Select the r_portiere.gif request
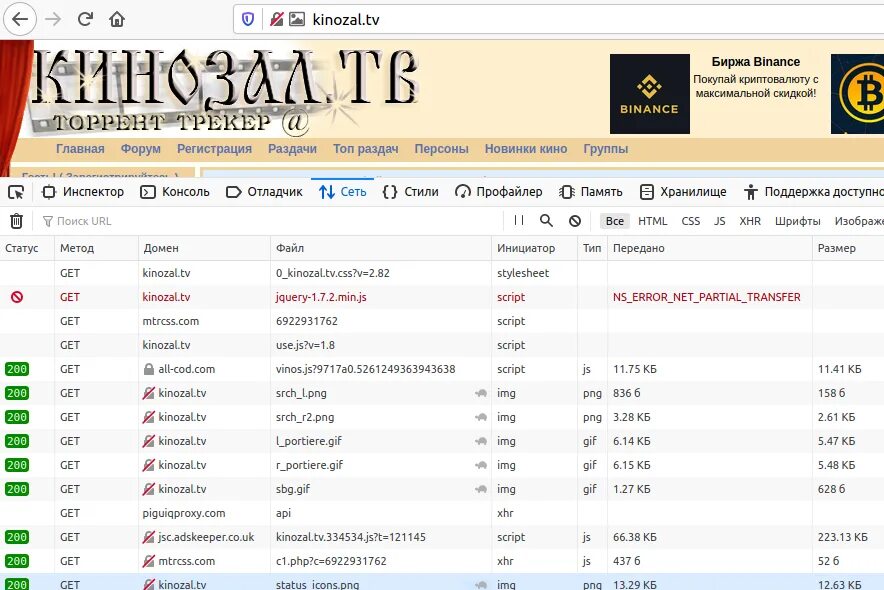 point(442,465)
